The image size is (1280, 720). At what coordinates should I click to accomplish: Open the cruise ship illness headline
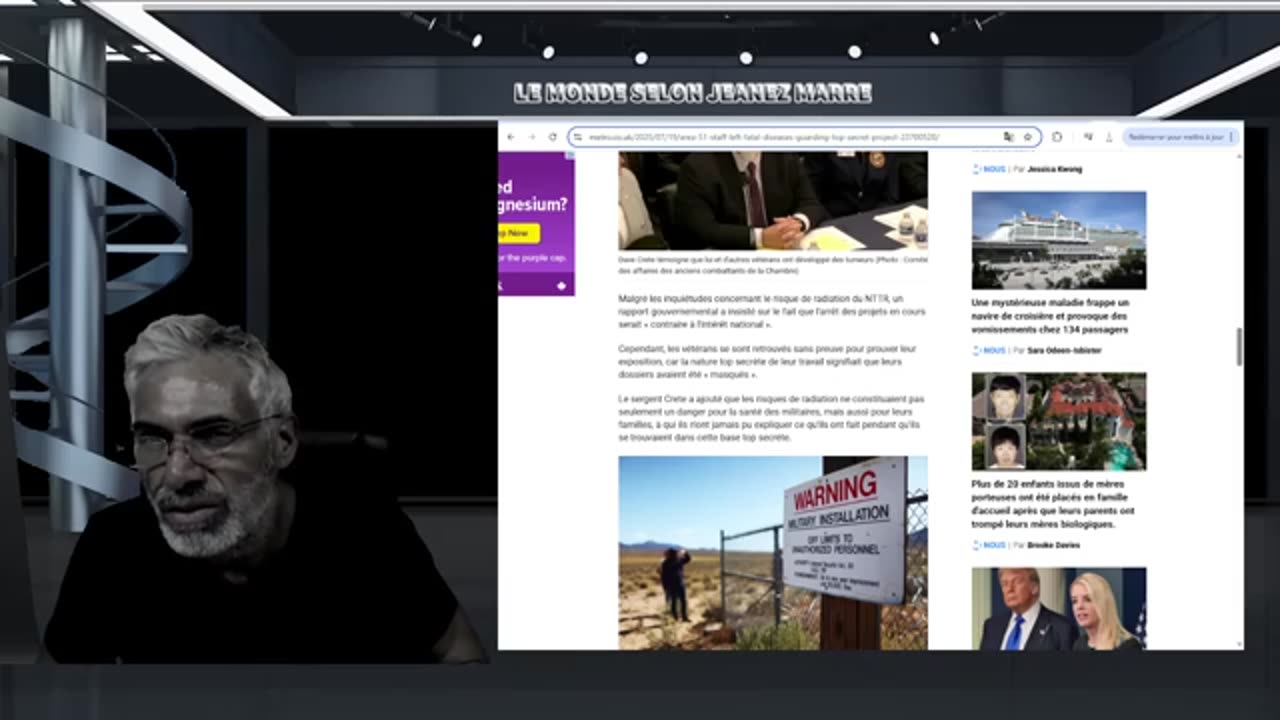(1050, 316)
